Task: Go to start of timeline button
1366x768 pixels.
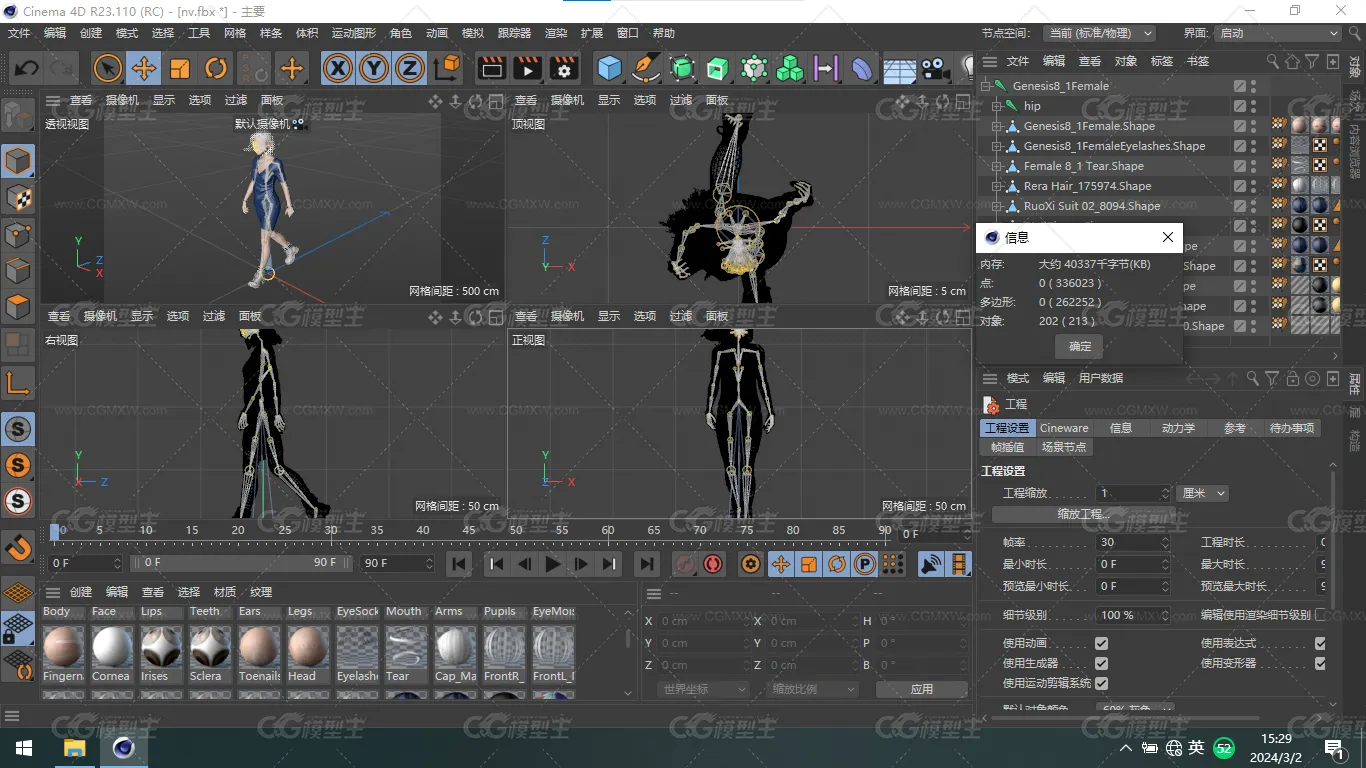Action: pos(459,564)
